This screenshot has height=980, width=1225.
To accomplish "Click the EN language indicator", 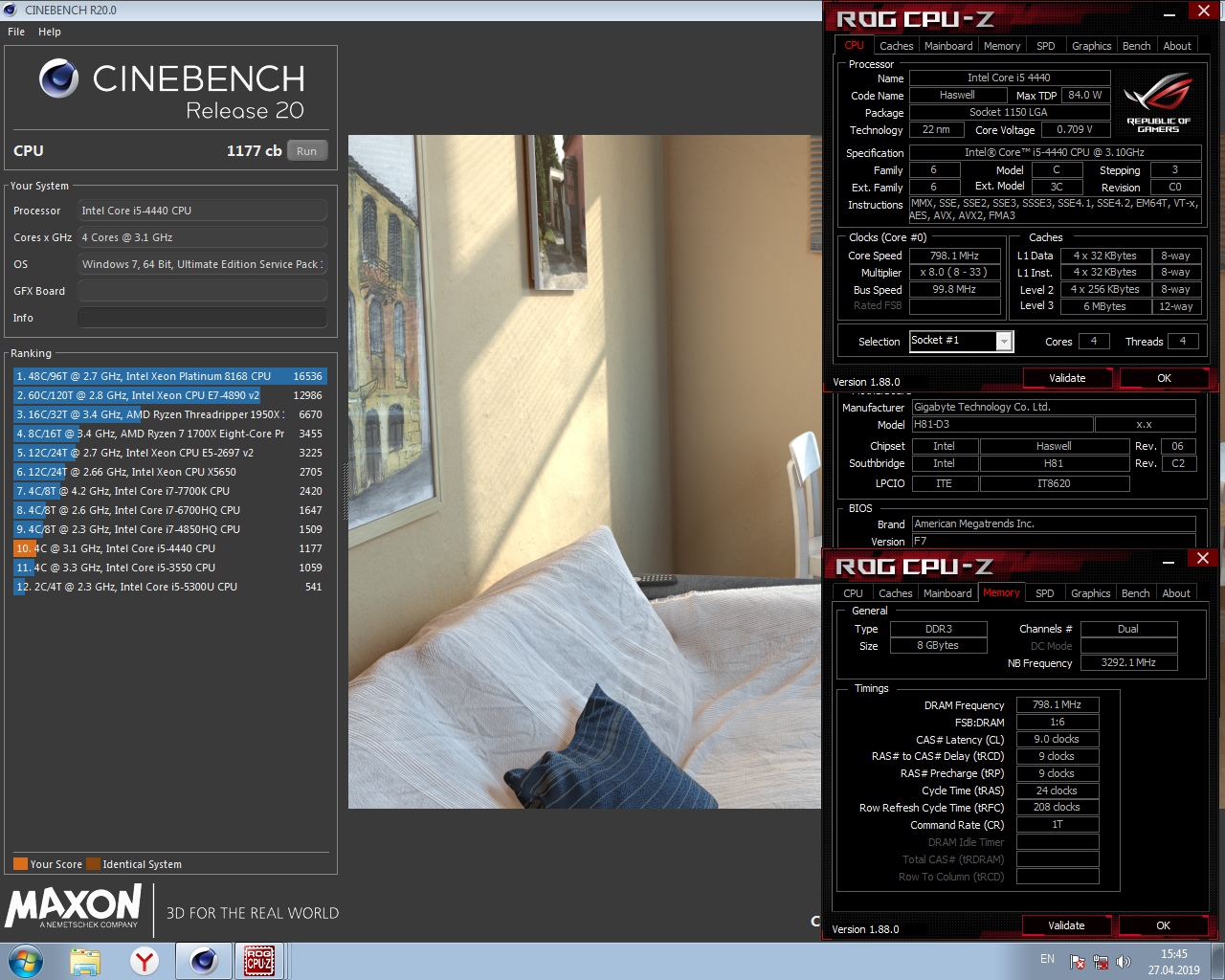I will (1047, 959).
